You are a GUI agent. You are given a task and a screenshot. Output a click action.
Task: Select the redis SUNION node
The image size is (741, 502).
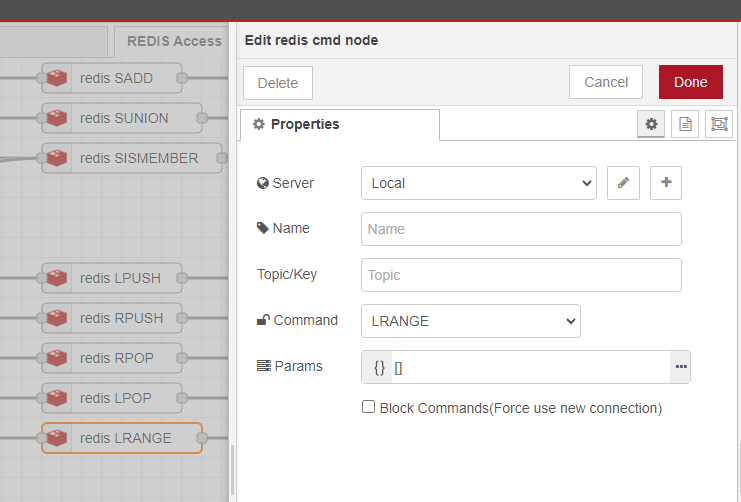tap(122, 118)
